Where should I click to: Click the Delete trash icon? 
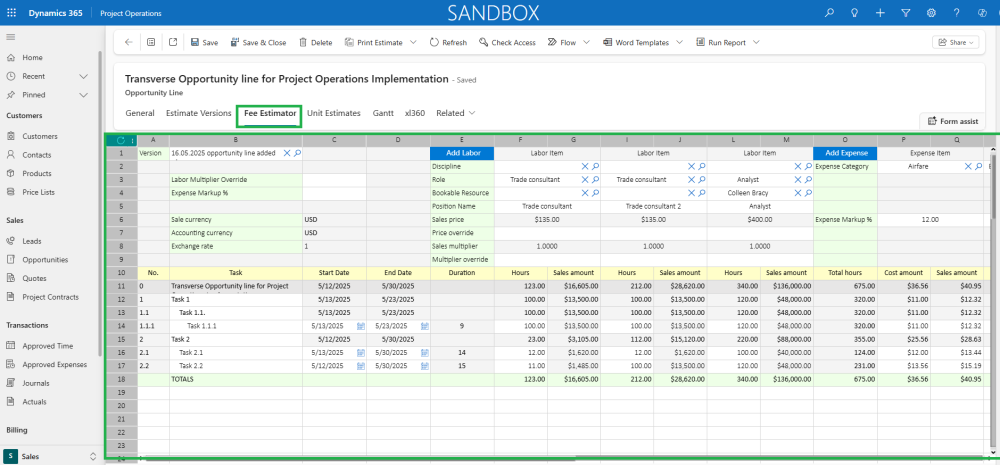303,43
